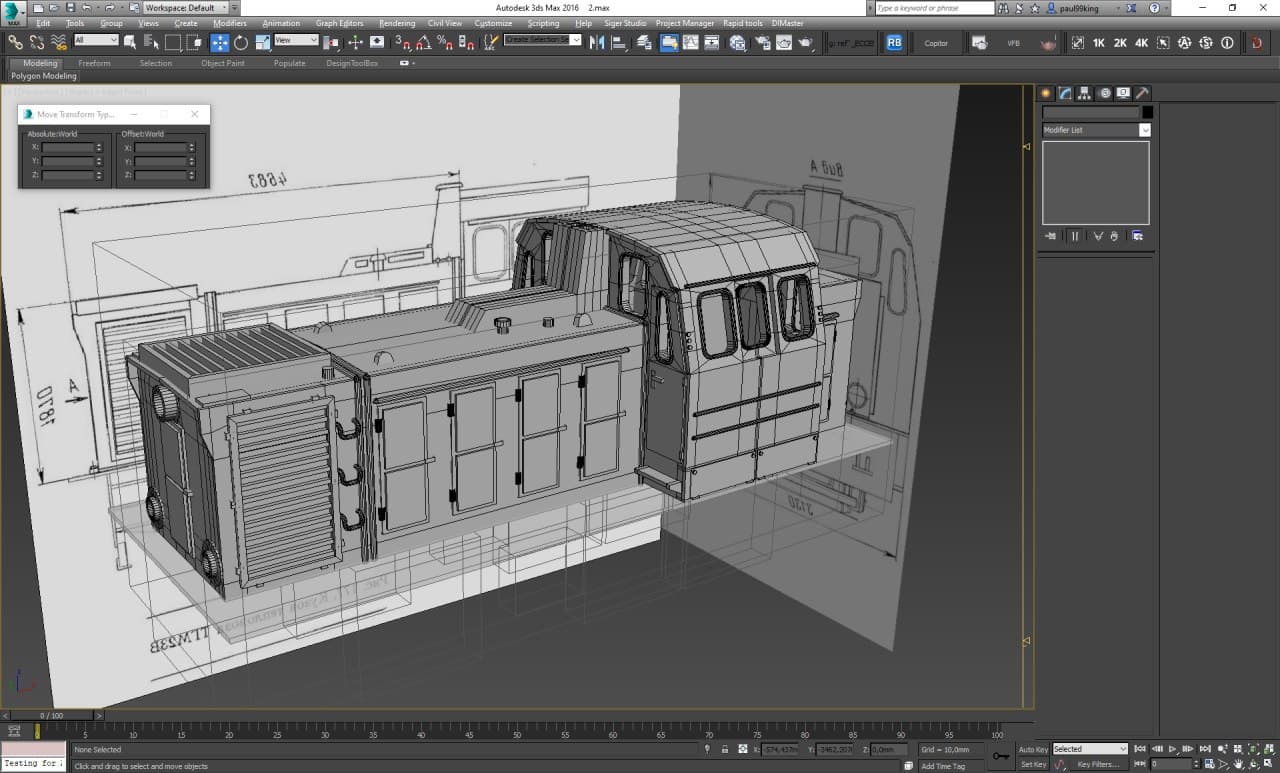This screenshot has height=773, width=1280.
Task: Open the Modify panel tab icon
Action: coord(1065,93)
